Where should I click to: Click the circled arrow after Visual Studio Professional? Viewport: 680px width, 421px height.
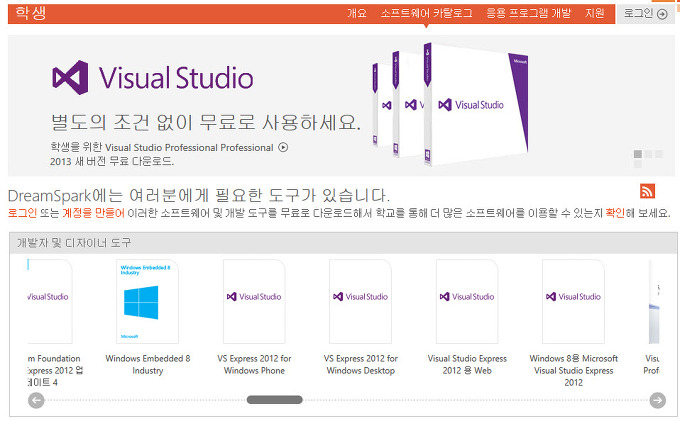(x=283, y=147)
